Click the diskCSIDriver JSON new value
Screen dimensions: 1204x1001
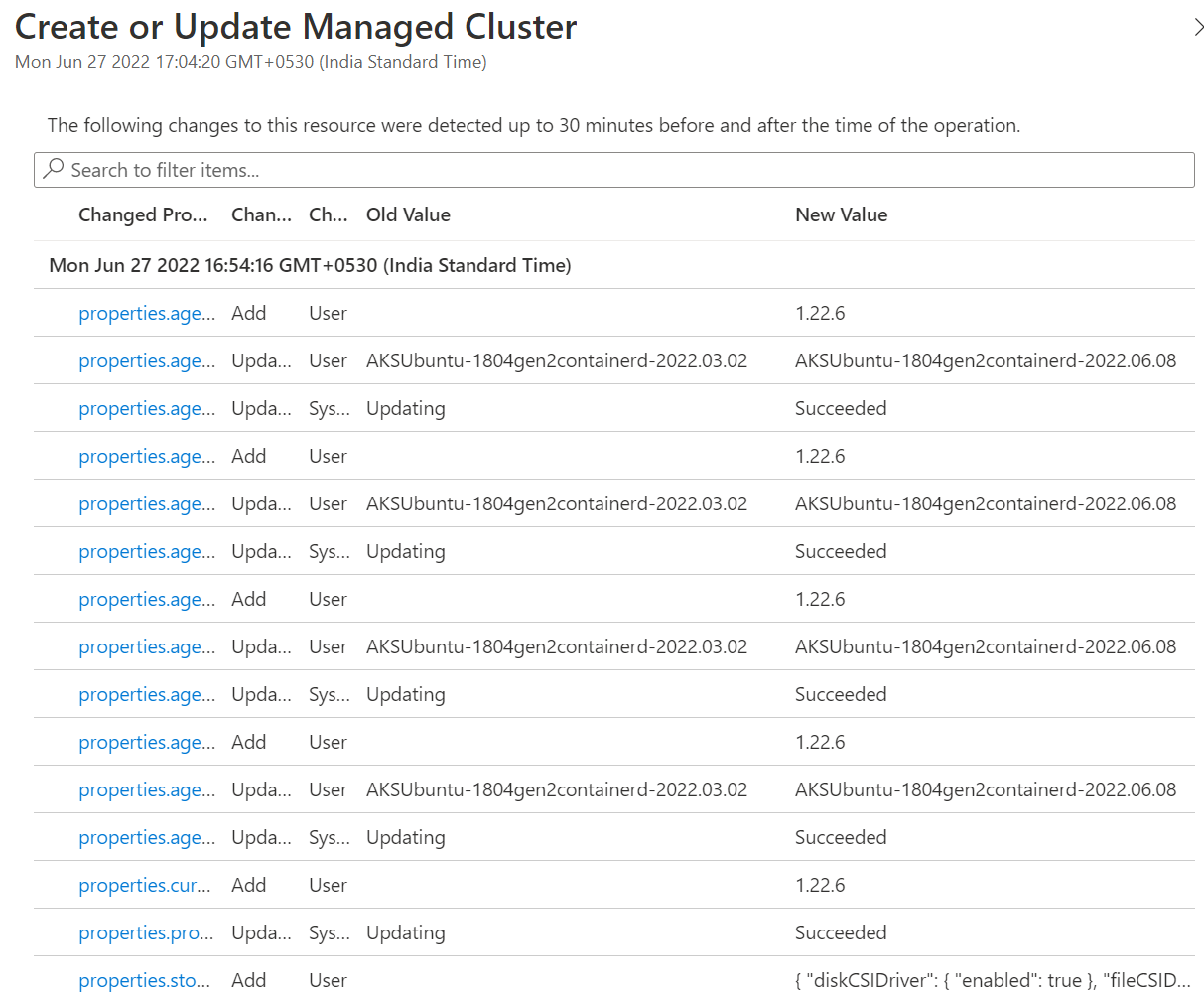coord(993,980)
